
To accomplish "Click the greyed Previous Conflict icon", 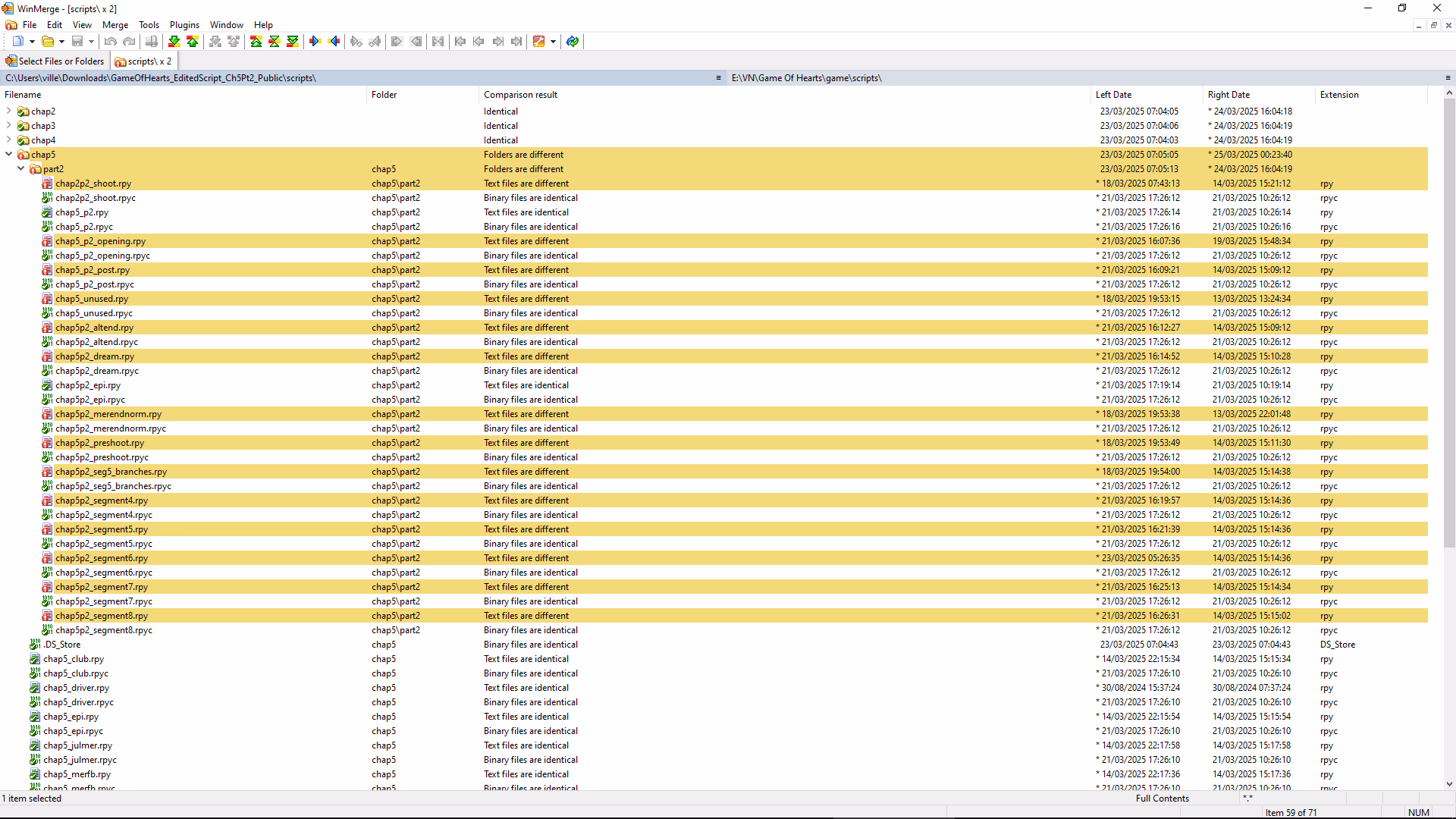I will coord(234,42).
